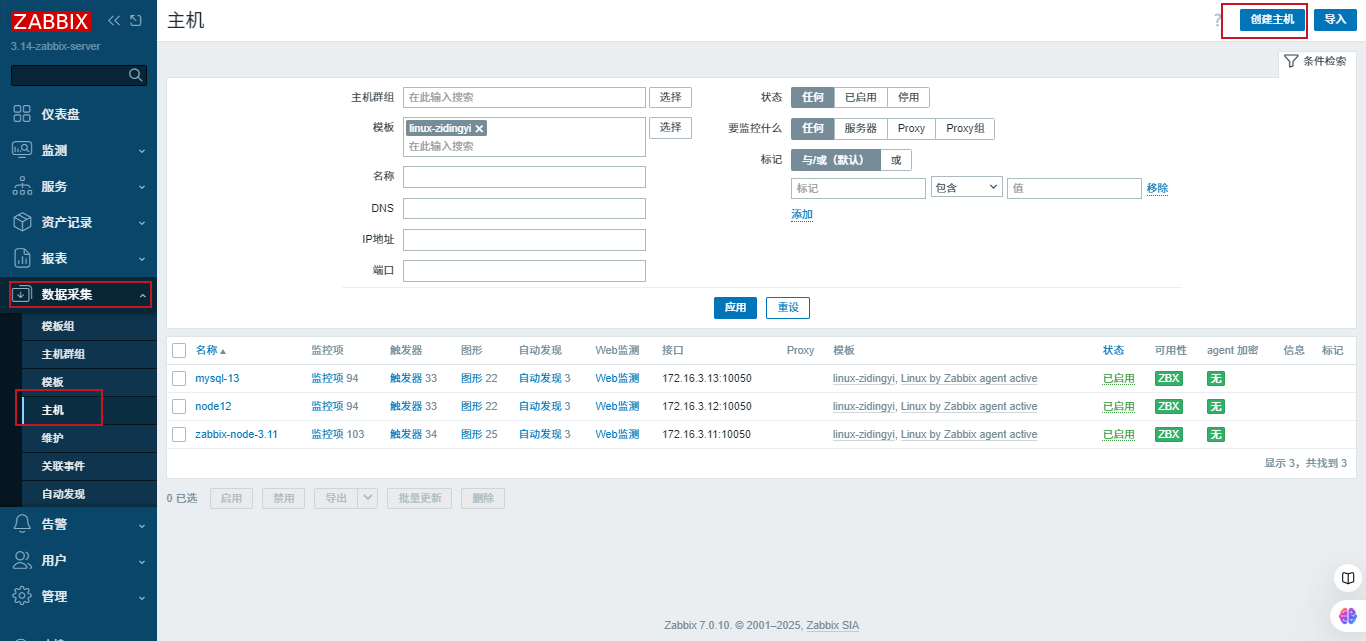Open the Dashboard (仪表盘) icon
Screen dimensions: 1366x641
[x=22, y=114]
